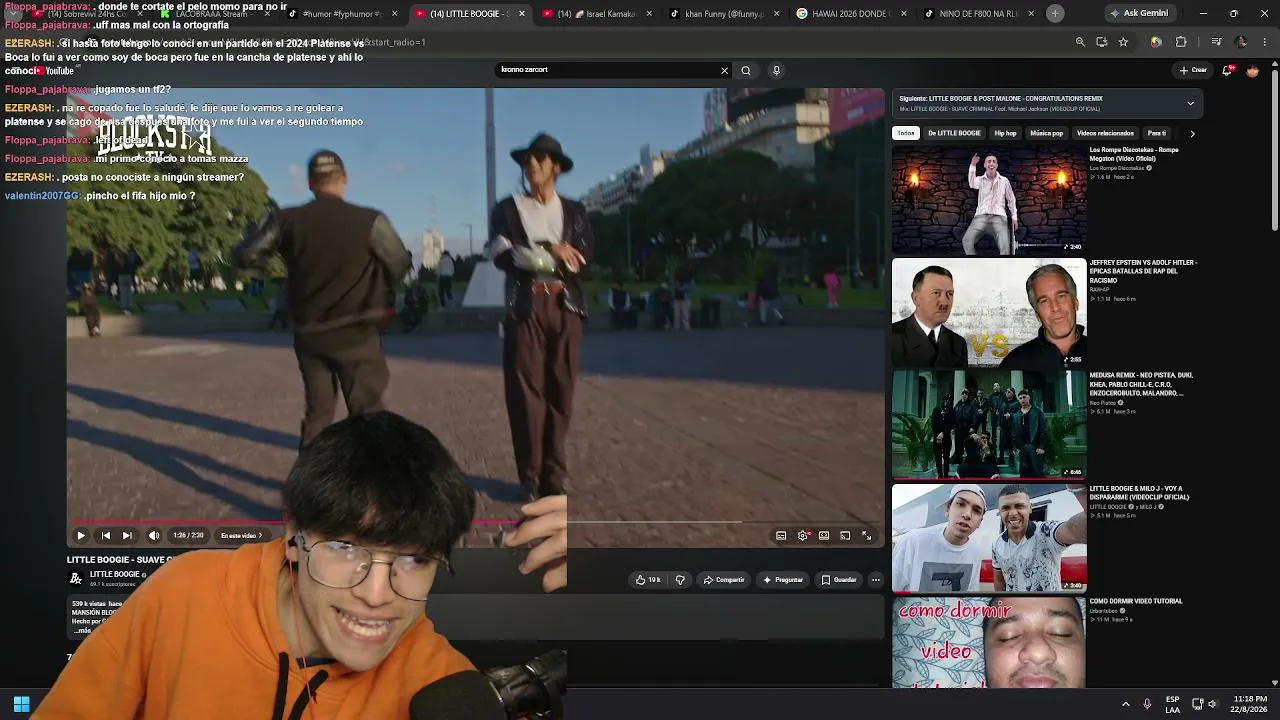Mute the video player volume

pyautogui.click(x=154, y=536)
